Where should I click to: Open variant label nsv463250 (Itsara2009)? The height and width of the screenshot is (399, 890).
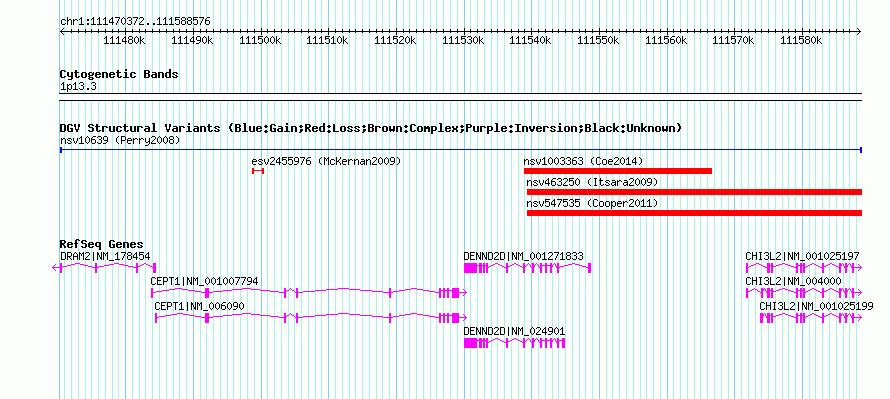tap(592, 182)
